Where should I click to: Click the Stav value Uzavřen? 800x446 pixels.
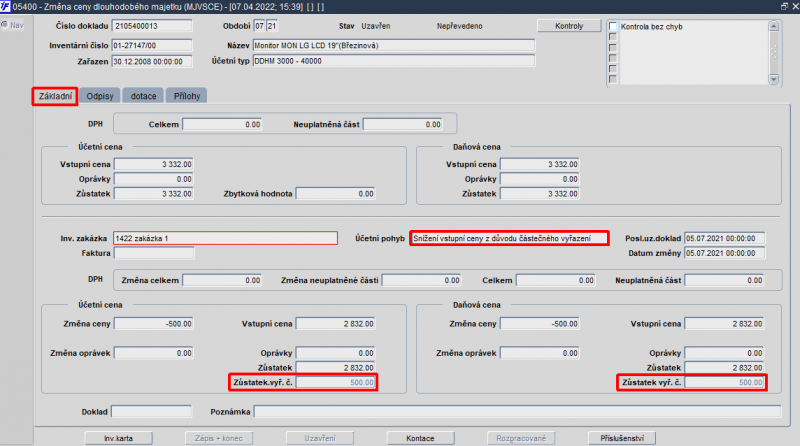[x=376, y=26]
